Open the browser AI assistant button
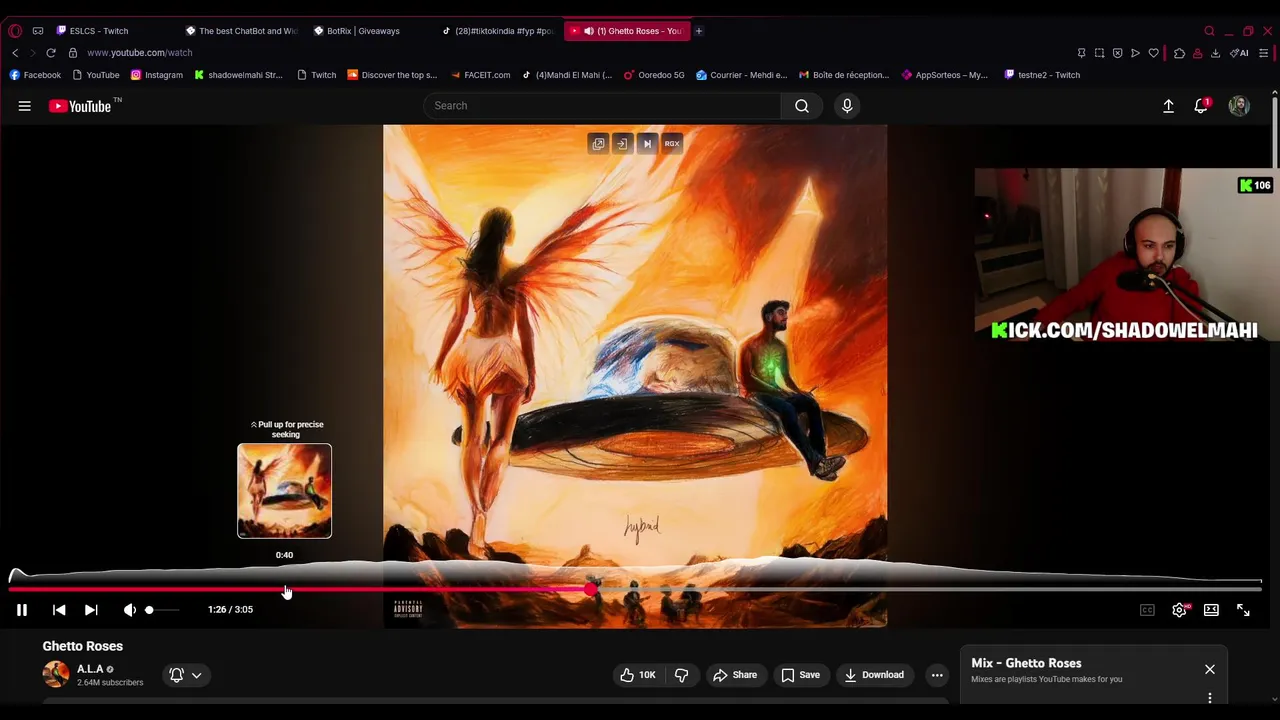1280x720 pixels. click(1239, 53)
